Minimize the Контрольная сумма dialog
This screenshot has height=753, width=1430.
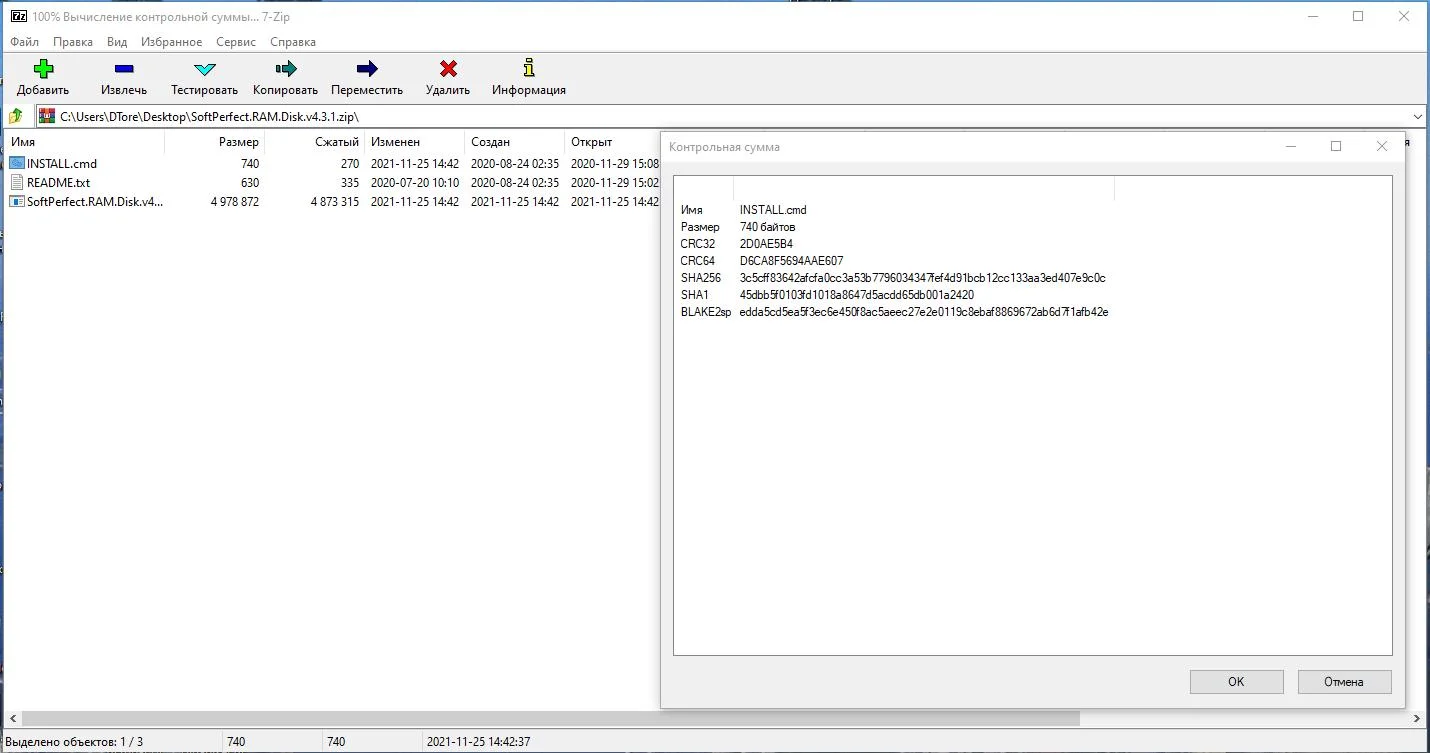tap(1290, 146)
